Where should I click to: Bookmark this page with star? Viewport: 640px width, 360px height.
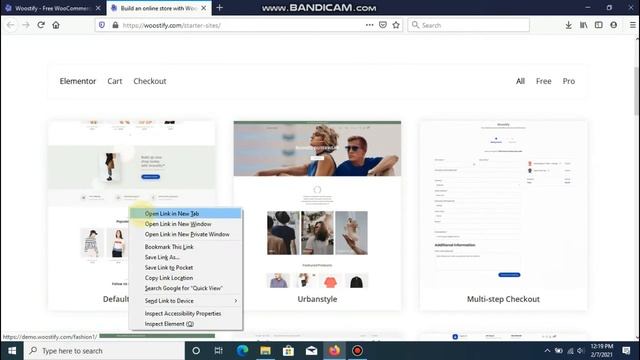(396, 25)
